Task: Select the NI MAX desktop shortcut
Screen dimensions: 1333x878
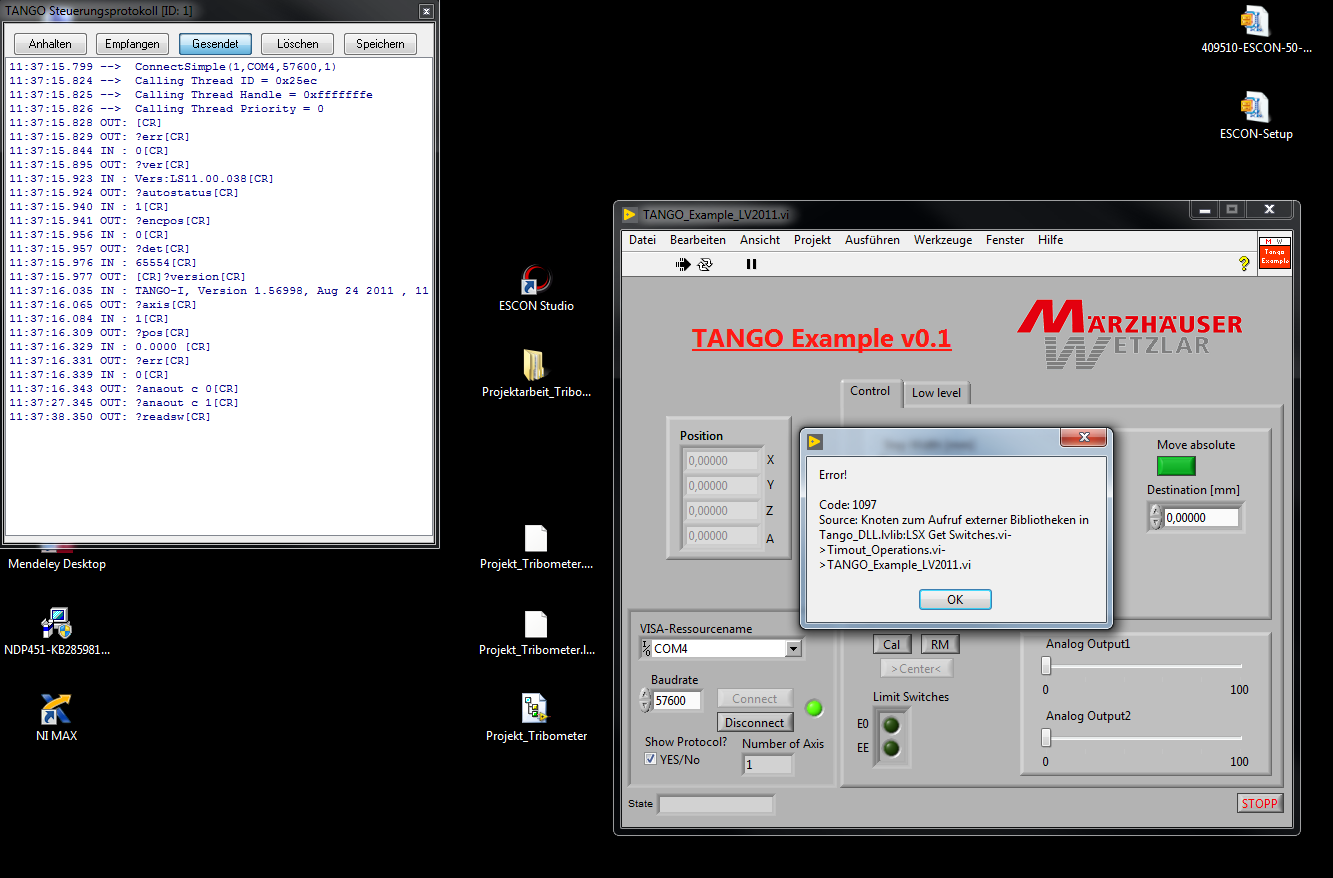Action: 56,717
